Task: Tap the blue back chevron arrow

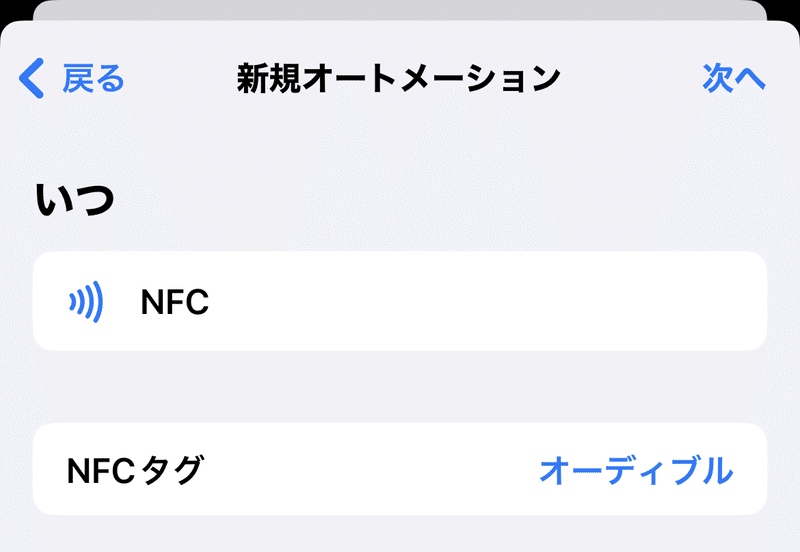Action: pyautogui.click(x=32, y=78)
